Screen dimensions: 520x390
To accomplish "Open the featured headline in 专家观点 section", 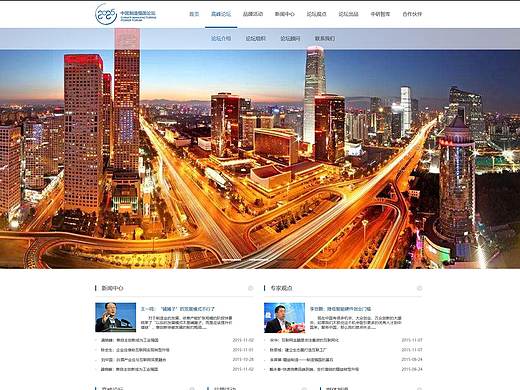I will click(340, 309).
